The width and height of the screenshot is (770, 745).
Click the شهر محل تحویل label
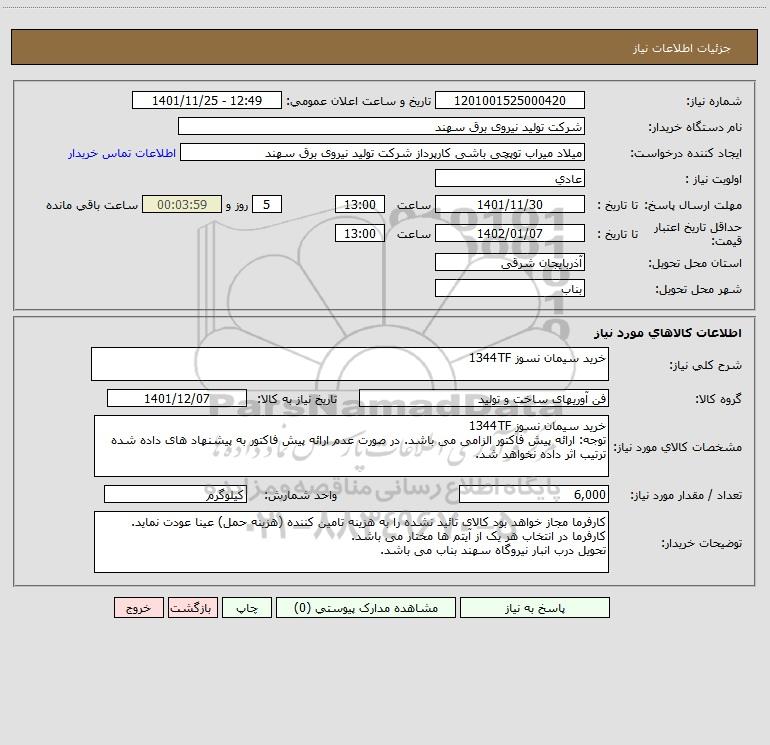click(698, 289)
